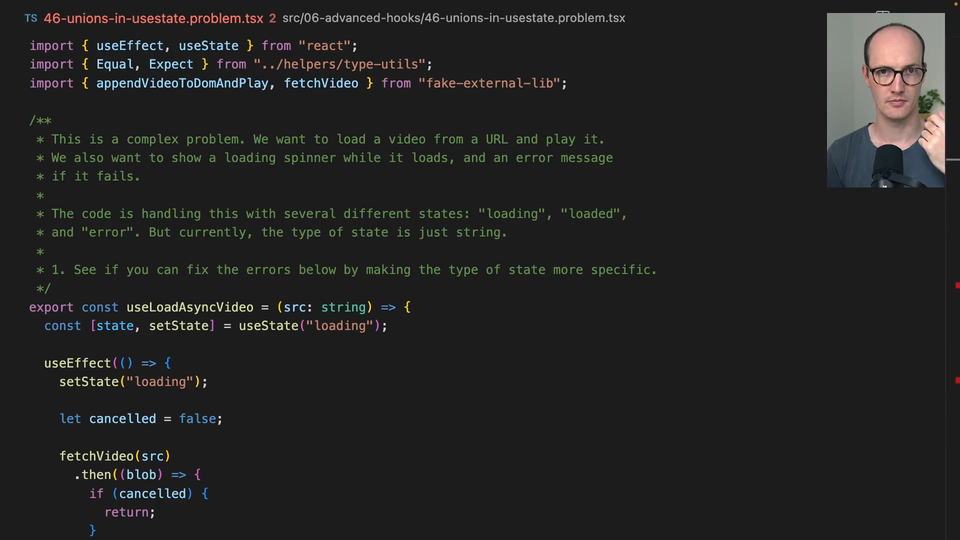Click the Expect identifier in the type-utils import

[171, 65]
